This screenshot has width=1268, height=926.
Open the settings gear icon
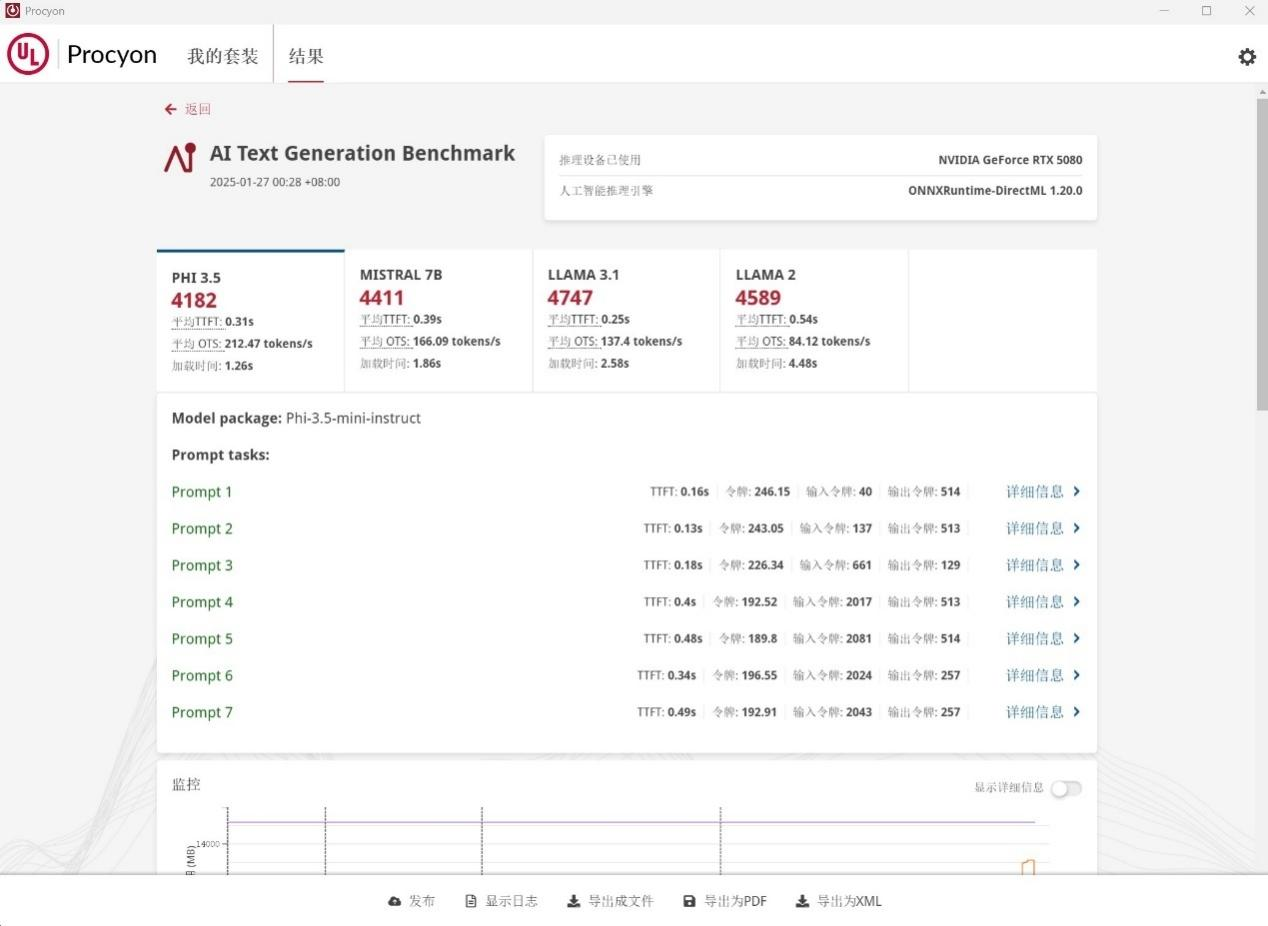coord(1247,57)
